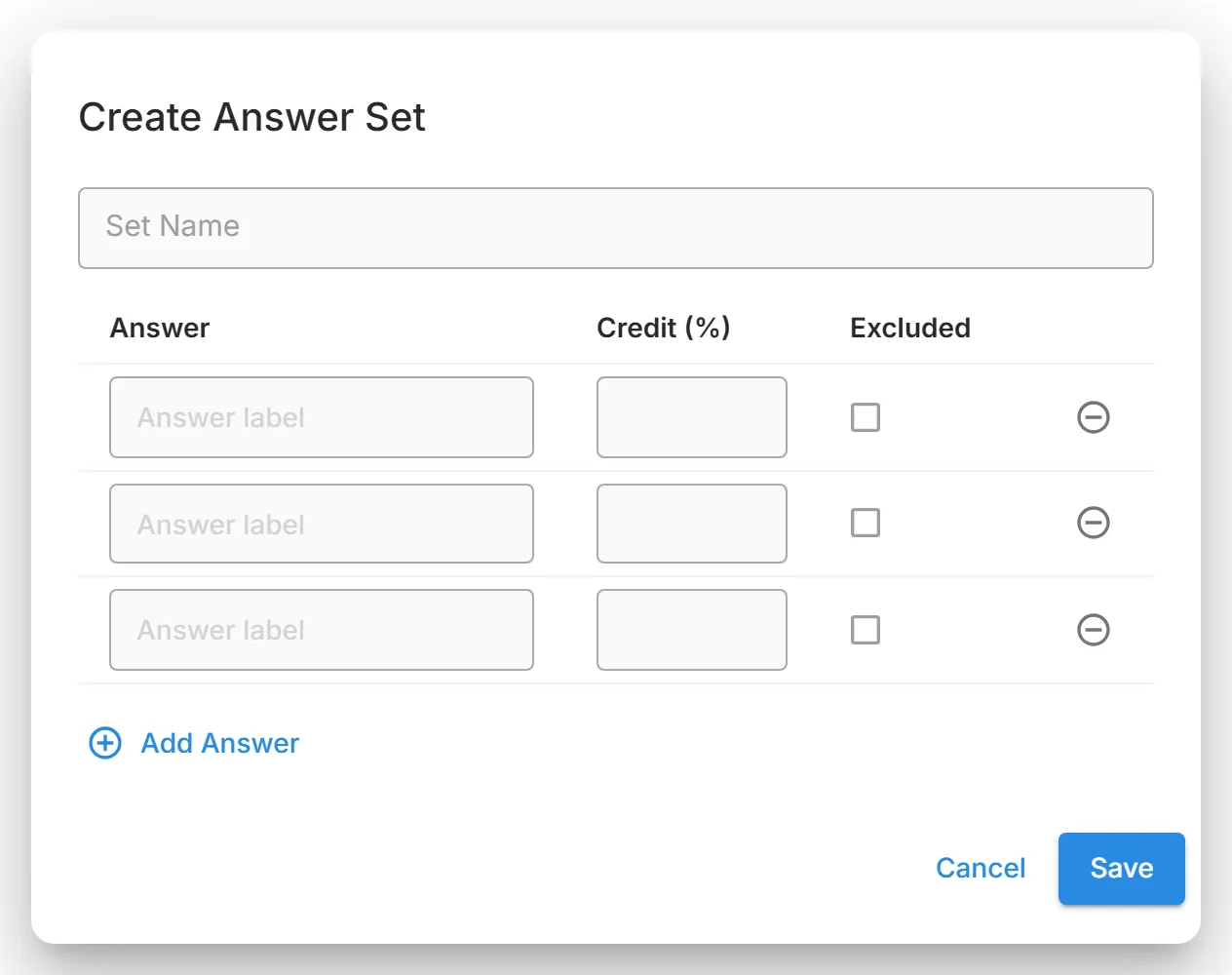Remove the first answer row
Screen dimensions: 1232x975
pos(1093,417)
